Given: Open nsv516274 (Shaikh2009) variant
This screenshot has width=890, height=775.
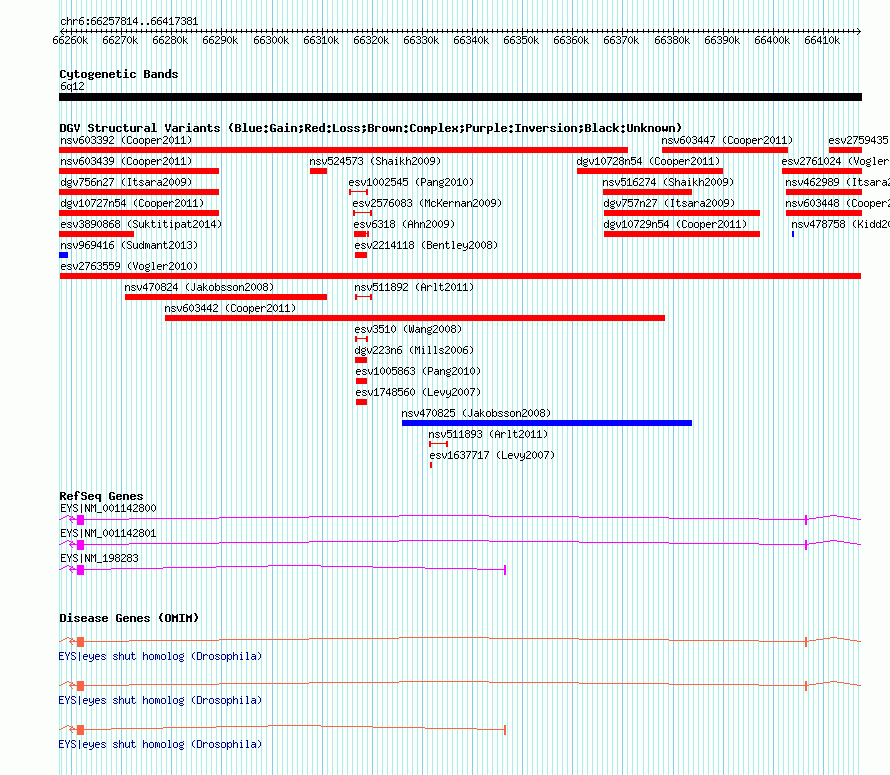Looking at the screenshot, I should 668,182.
